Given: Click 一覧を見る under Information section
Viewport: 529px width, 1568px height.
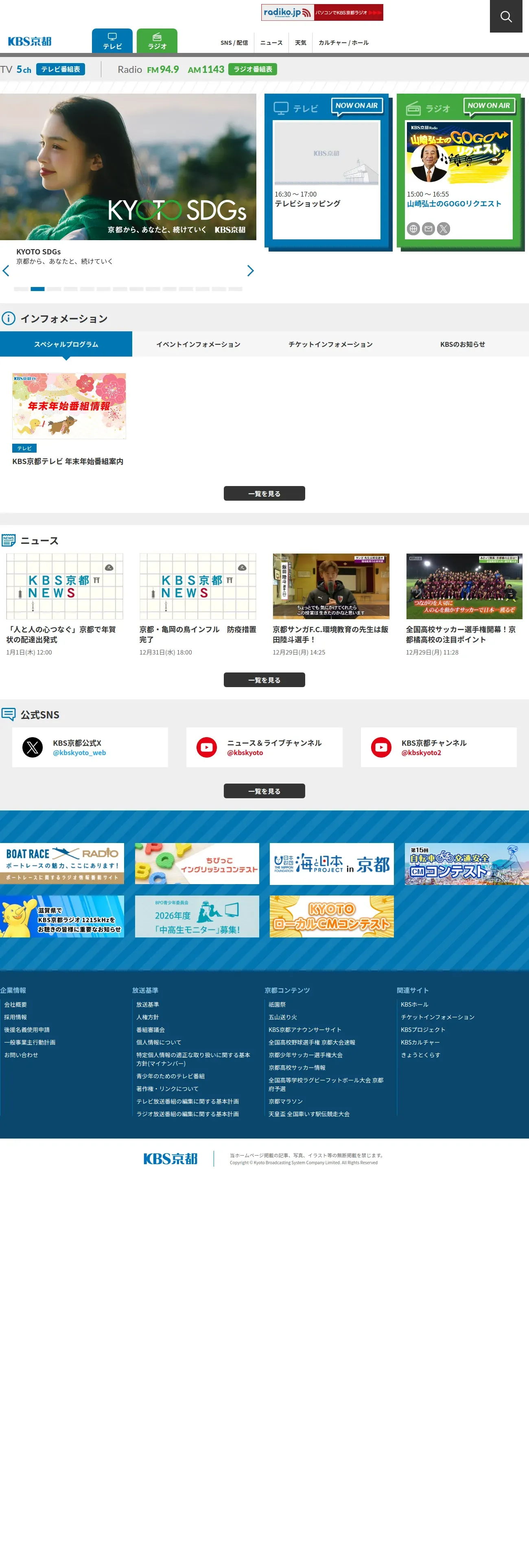Looking at the screenshot, I should 264,494.
